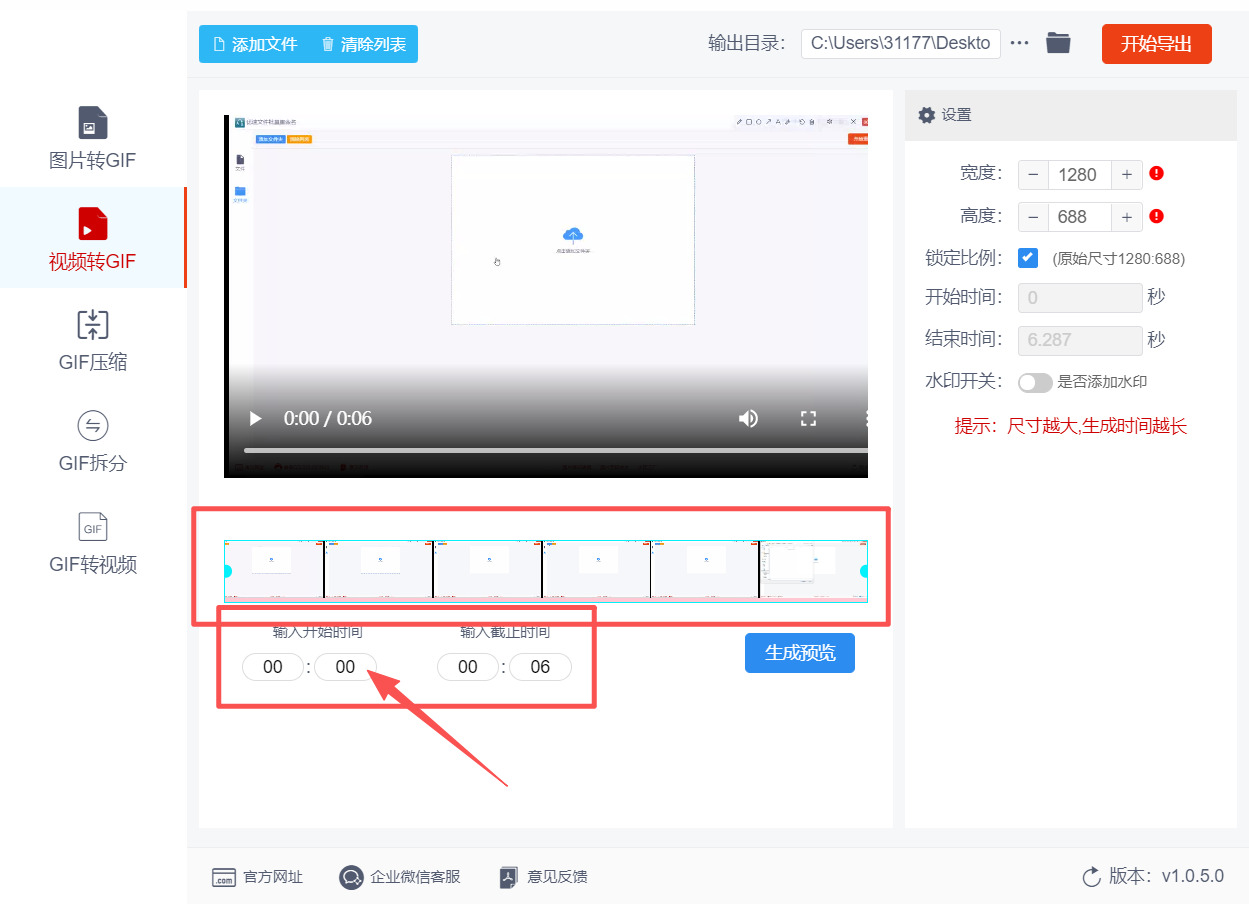Click the 高度 value field 688
This screenshot has height=904, width=1249.
pyautogui.click(x=1080, y=217)
